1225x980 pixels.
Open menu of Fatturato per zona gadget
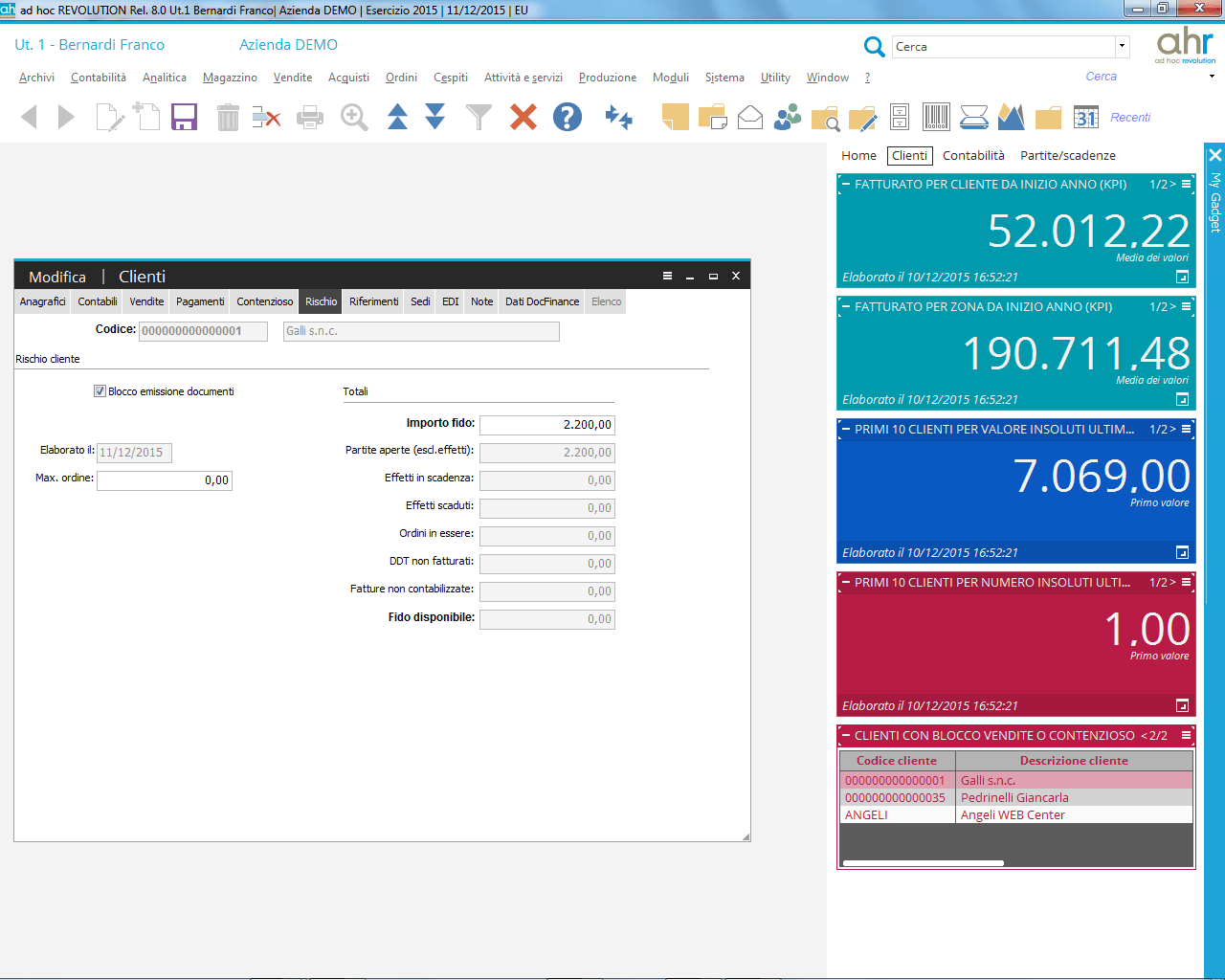tap(1187, 307)
